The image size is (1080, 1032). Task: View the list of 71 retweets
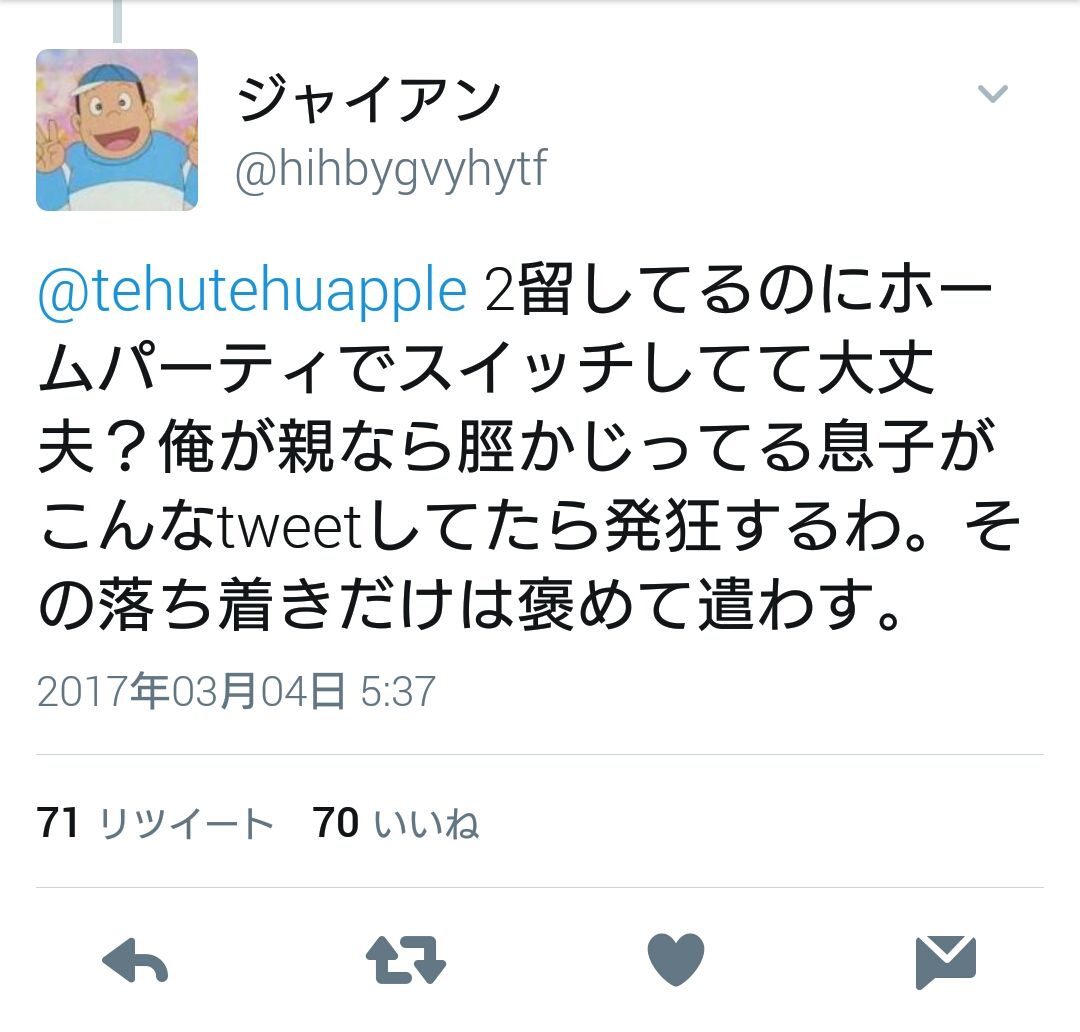[155, 823]
